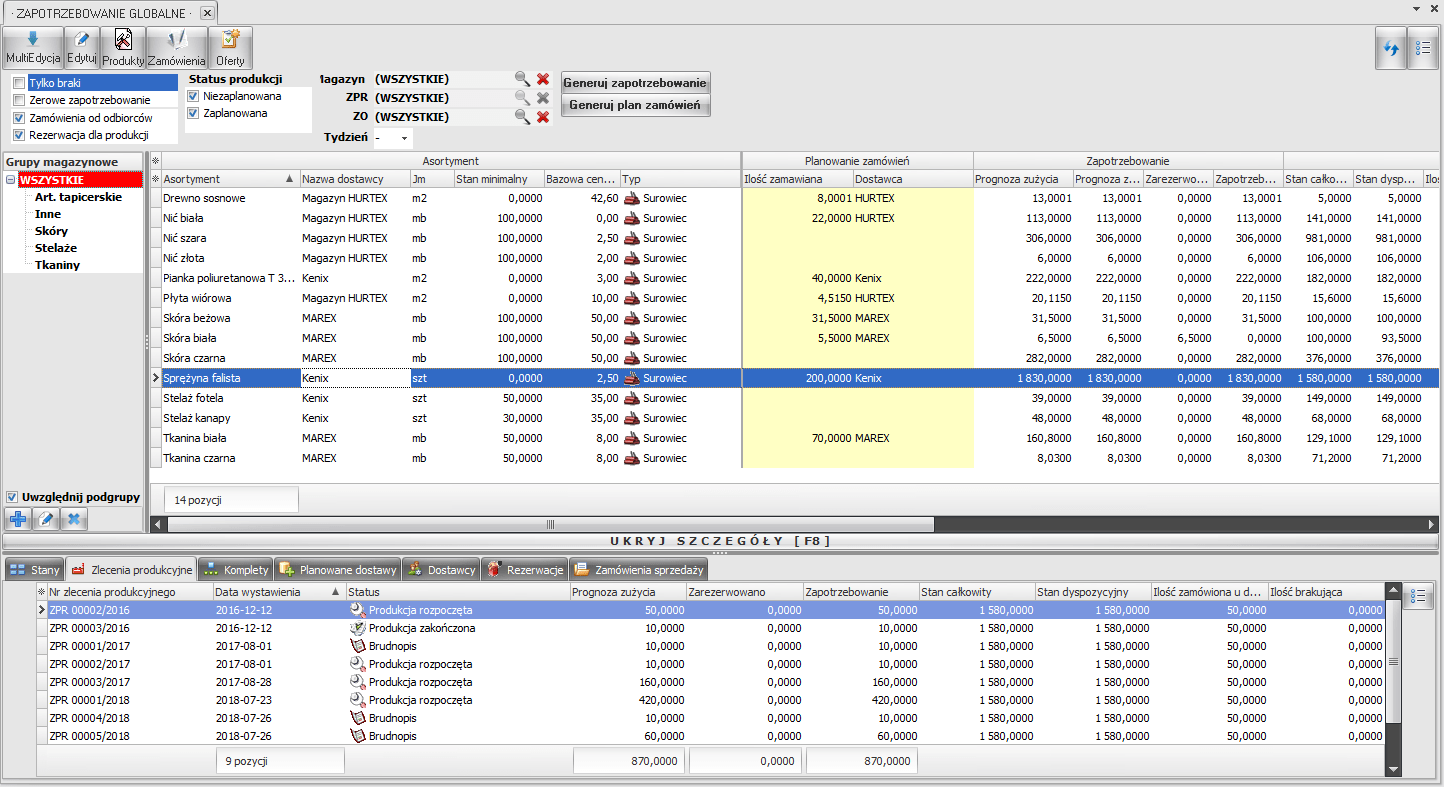Open the Produkty toolbar icon

(124, 48)
